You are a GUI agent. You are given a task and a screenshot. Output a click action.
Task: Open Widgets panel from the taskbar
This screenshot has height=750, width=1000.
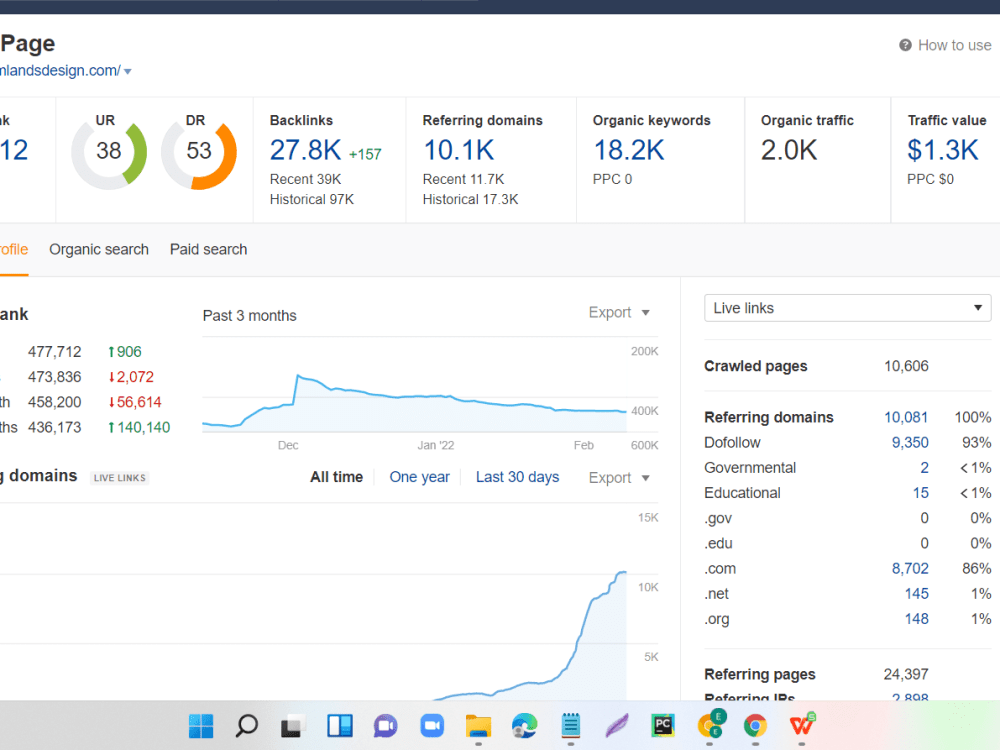pos(340,726)
